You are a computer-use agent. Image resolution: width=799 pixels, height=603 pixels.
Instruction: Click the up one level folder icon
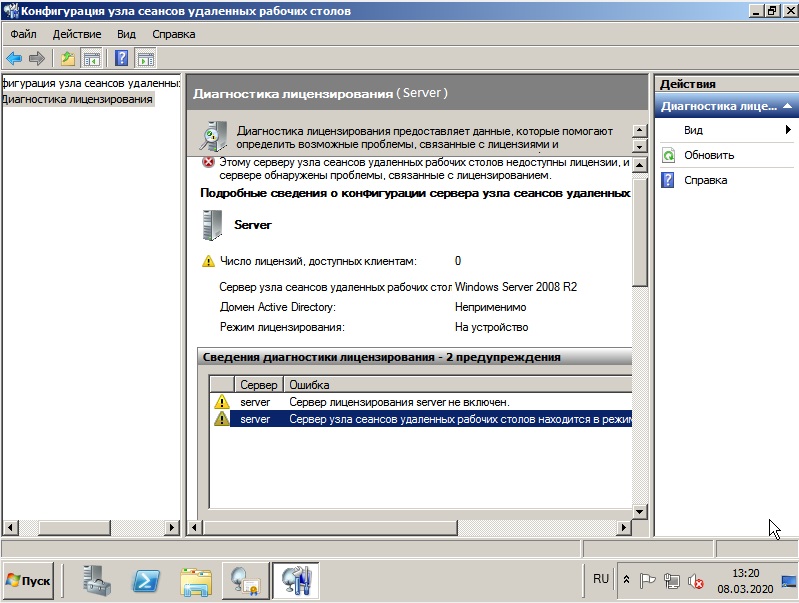(67, 59)
